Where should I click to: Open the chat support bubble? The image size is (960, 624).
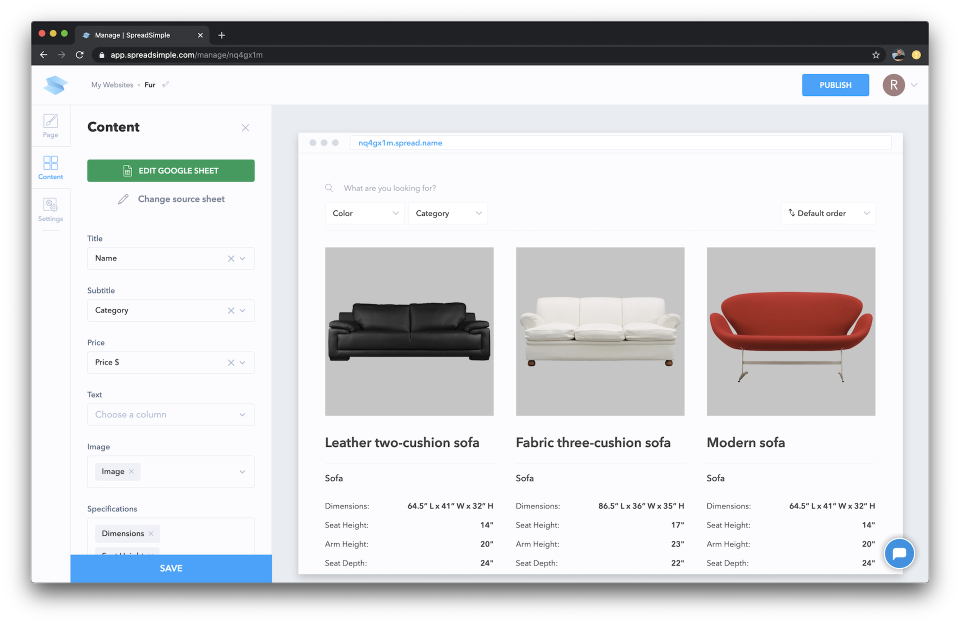pyautogui.click(x=899, y=553)
